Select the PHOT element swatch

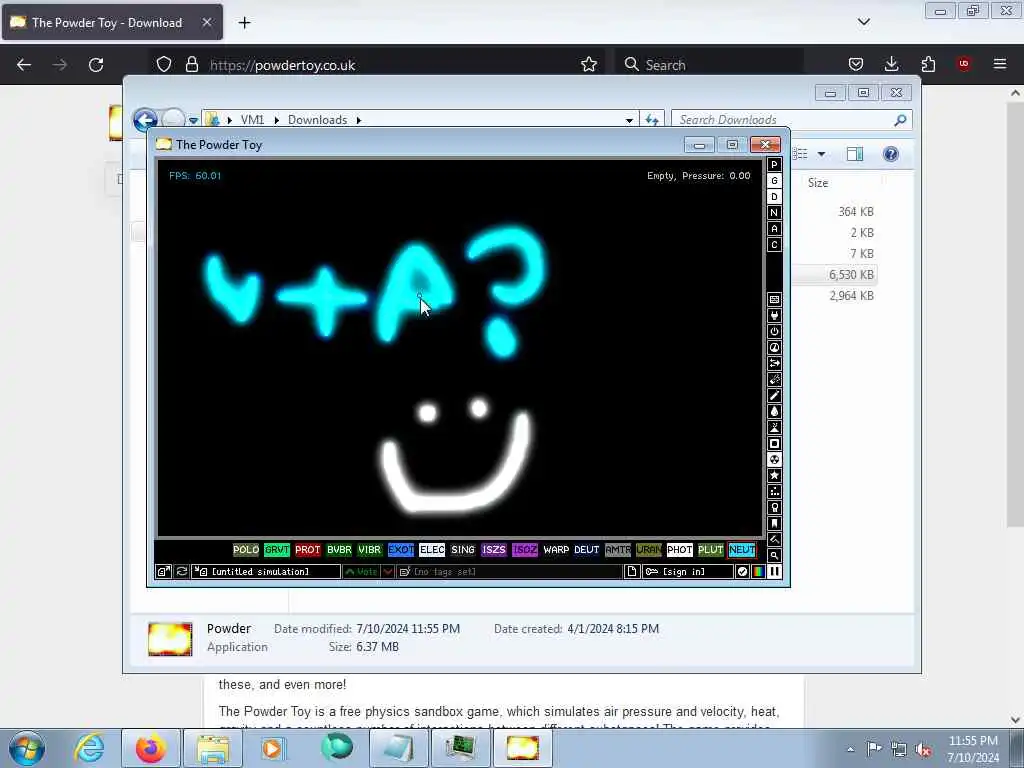[x=679, y=550]
